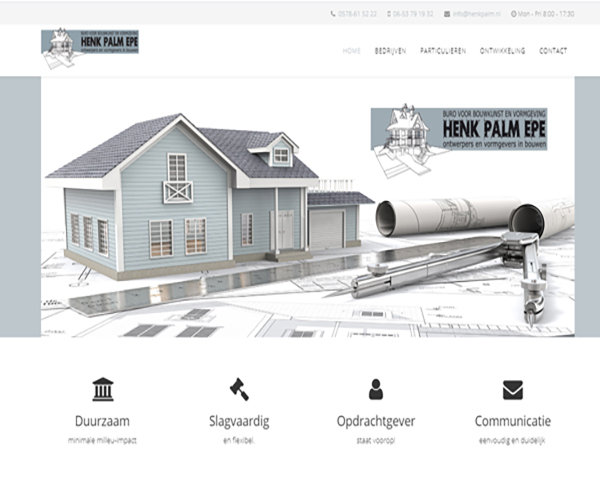Open the Home menu item

(351, 50)
